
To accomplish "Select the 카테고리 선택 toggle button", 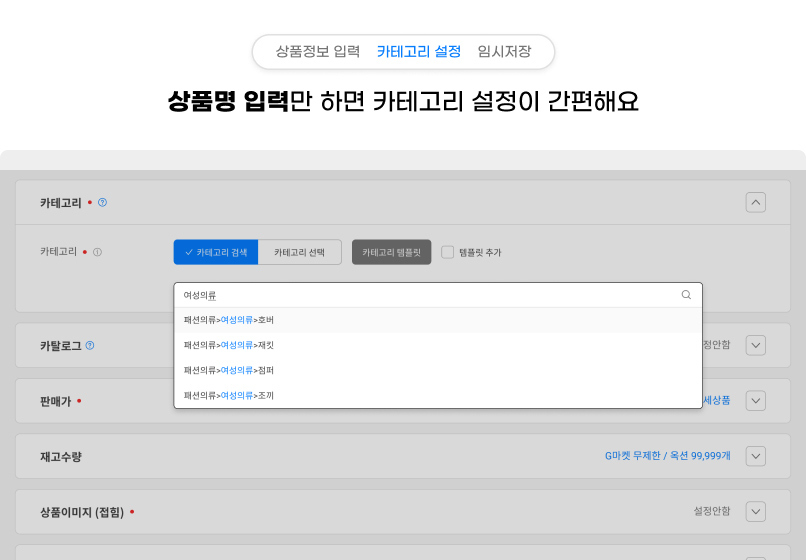I will click(300, 252).
